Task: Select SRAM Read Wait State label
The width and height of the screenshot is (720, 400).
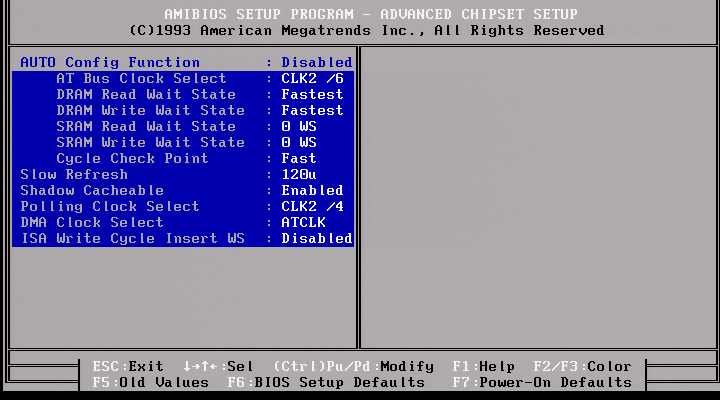Action: coord(146,126)
